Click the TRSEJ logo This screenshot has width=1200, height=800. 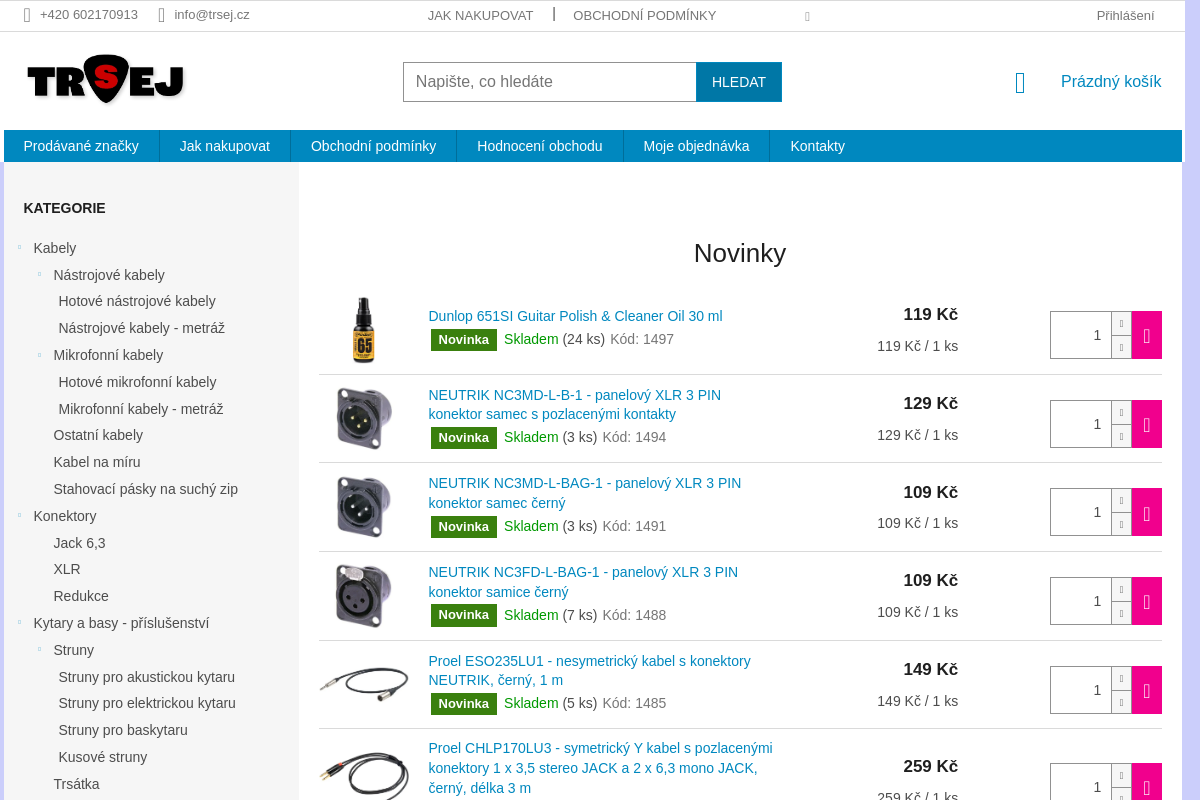click(x=105, y=80)
